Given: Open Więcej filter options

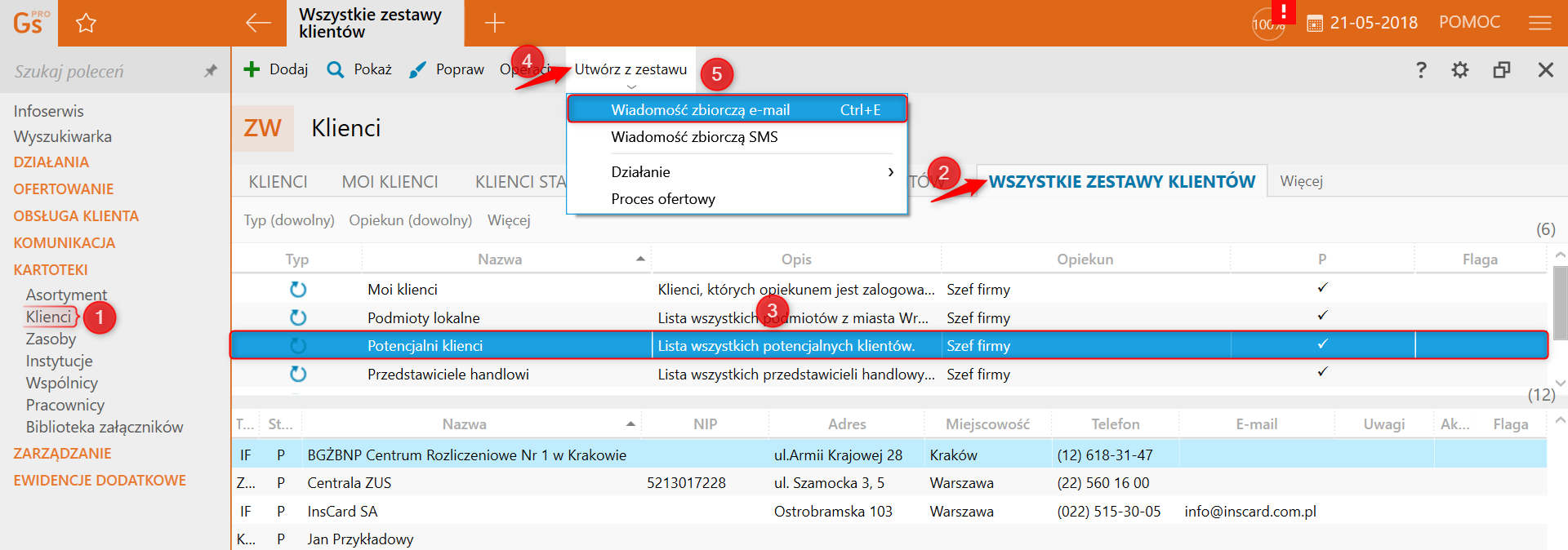Looking at the screenshot, I should pos(509,220).
